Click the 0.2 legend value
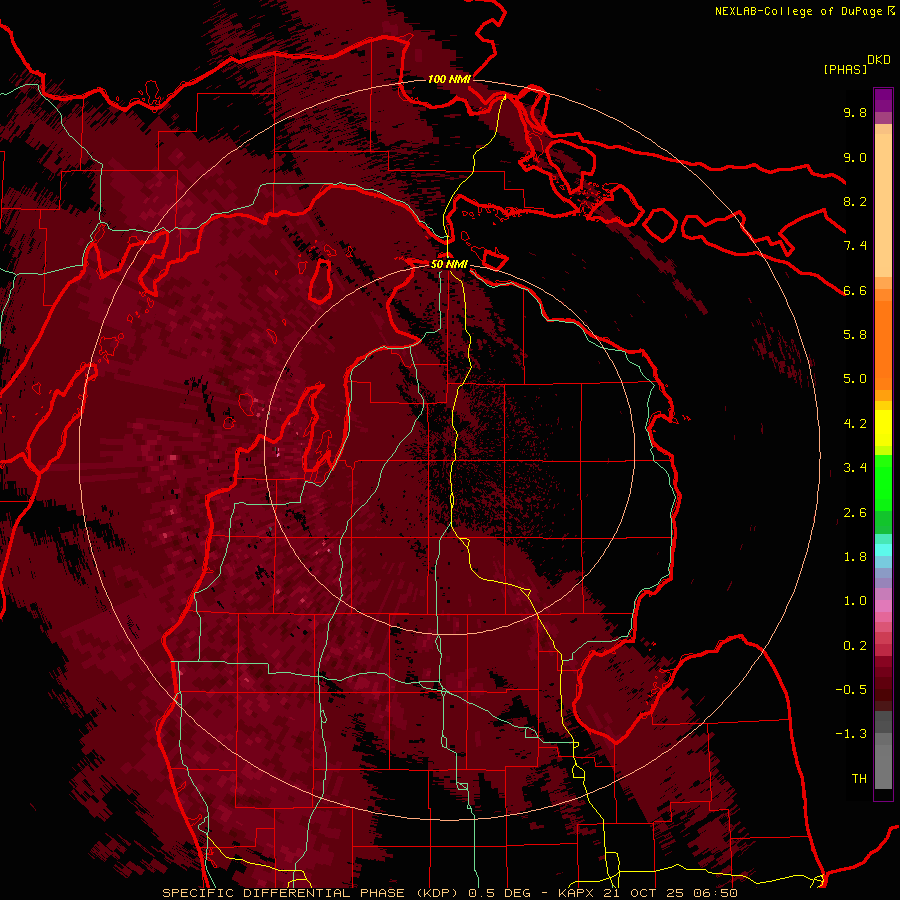The image size is (900, 900). [x=855, y=646]
